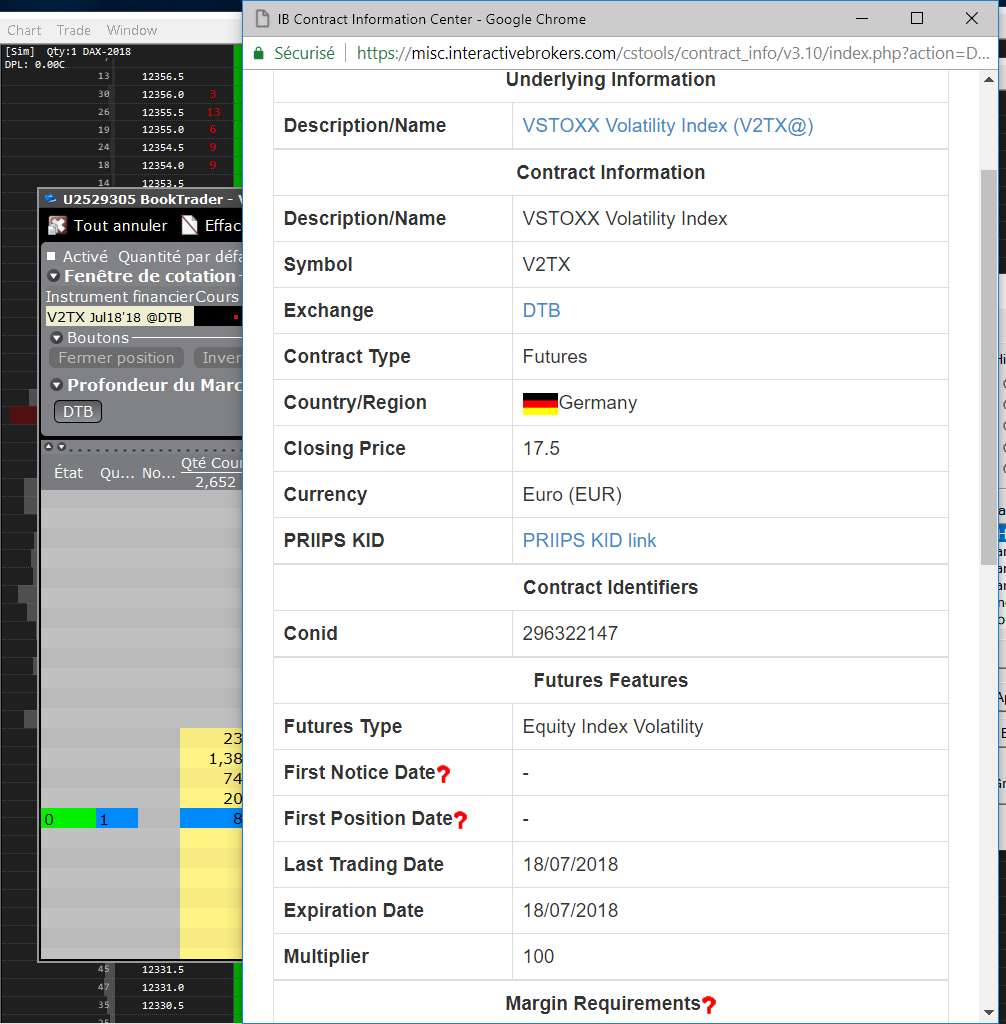Image resolution: width=1006 pixels, height=1024 pixels.
Task: Click the Sécurisé label in address bar
Action: [x=304, y=54]
